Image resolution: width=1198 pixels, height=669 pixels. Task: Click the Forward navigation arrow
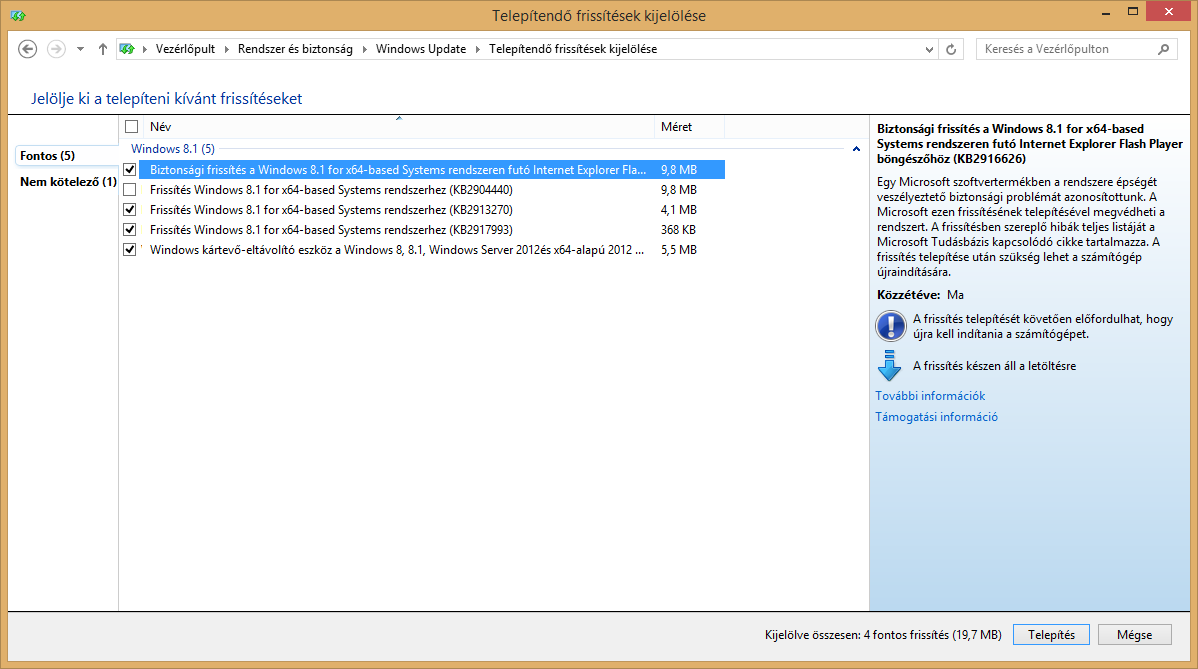coord(56,49)
